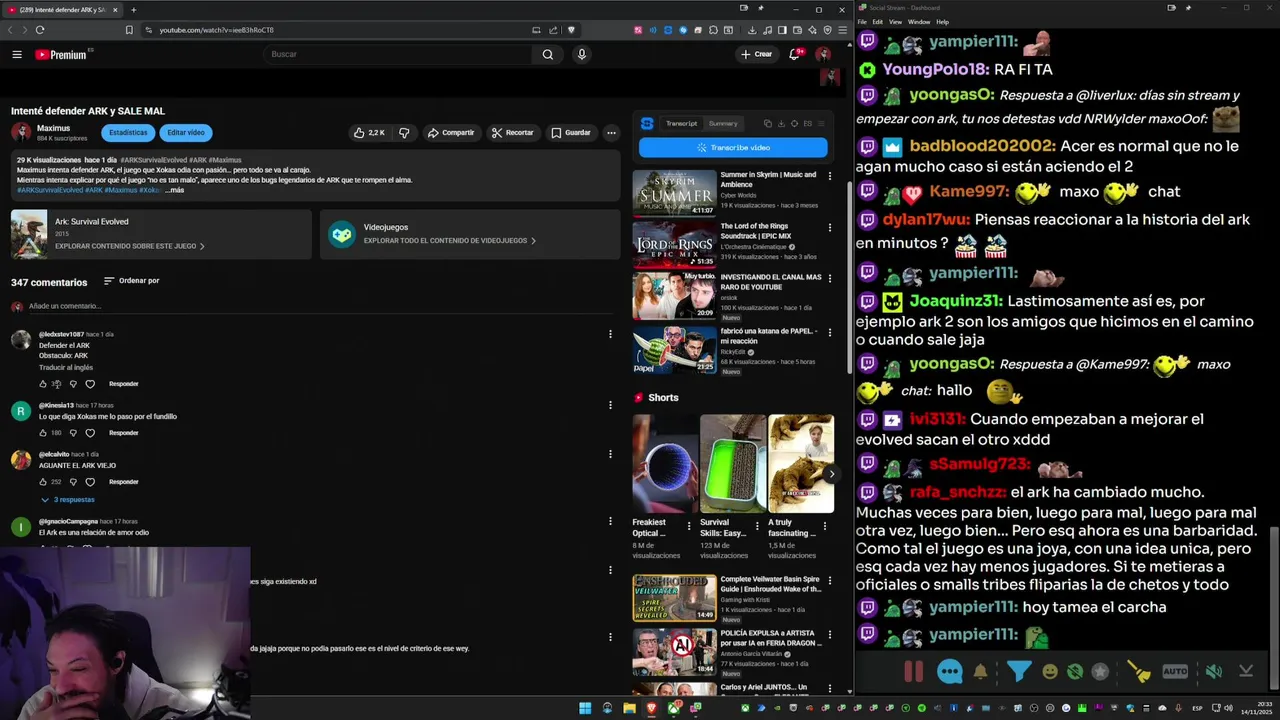Open File menu in Social Stream

(862, 21)
